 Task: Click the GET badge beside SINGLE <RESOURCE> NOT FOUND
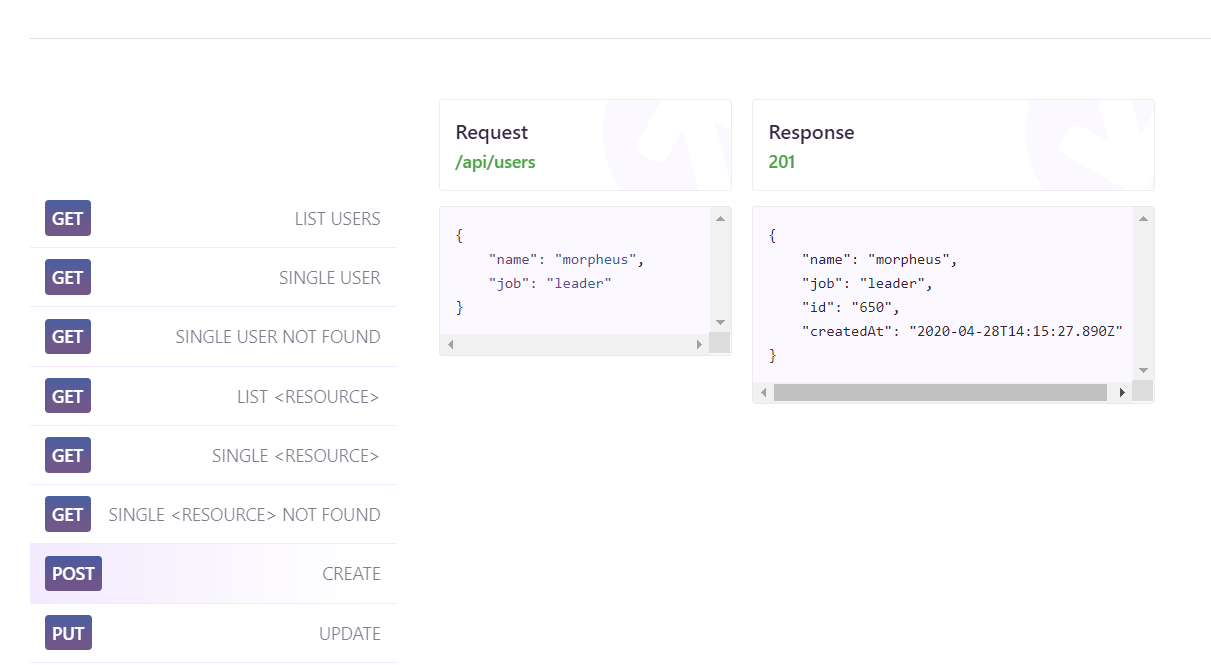tap(67, 514)
